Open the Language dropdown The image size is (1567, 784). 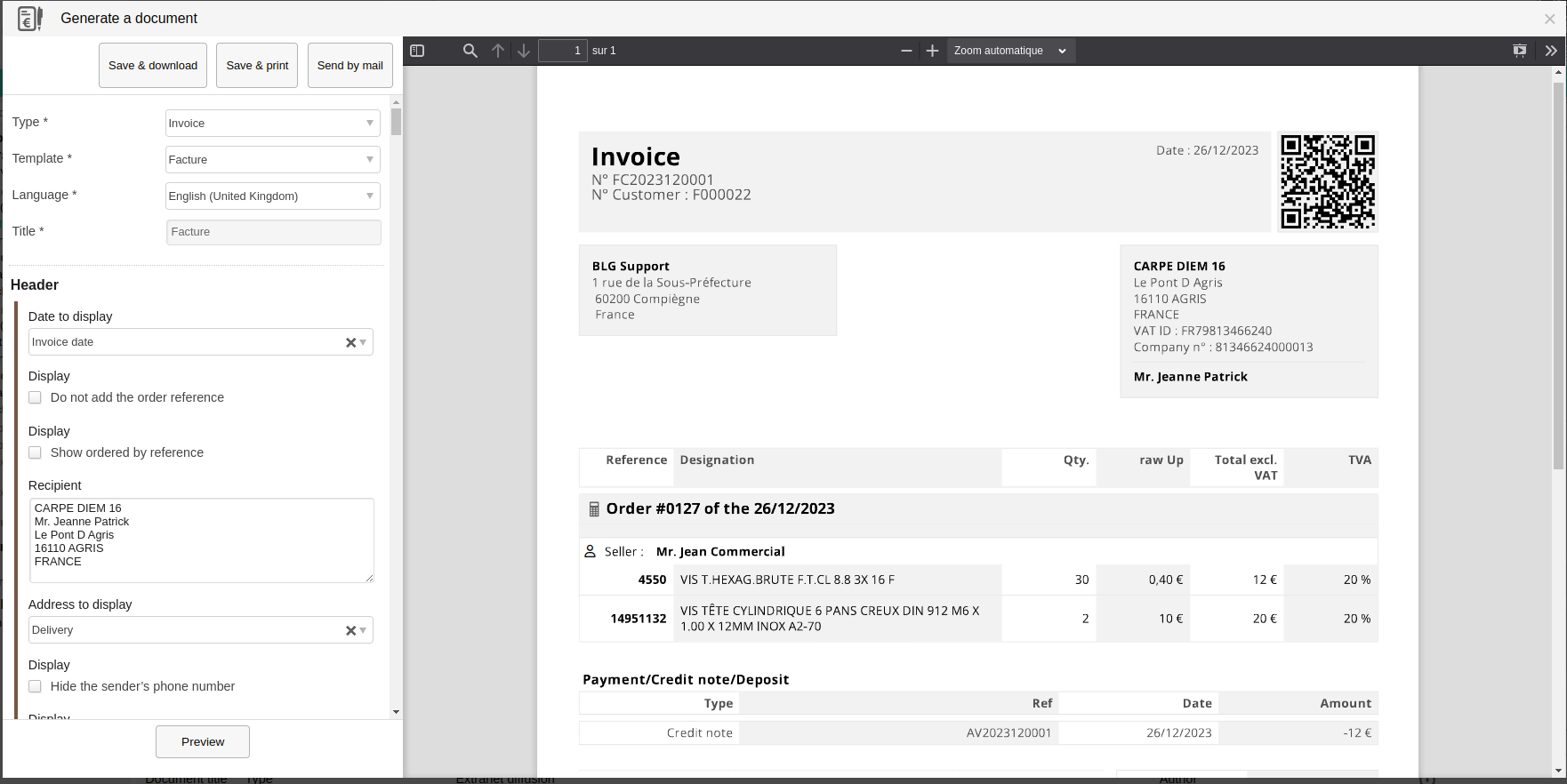point(273,196)
